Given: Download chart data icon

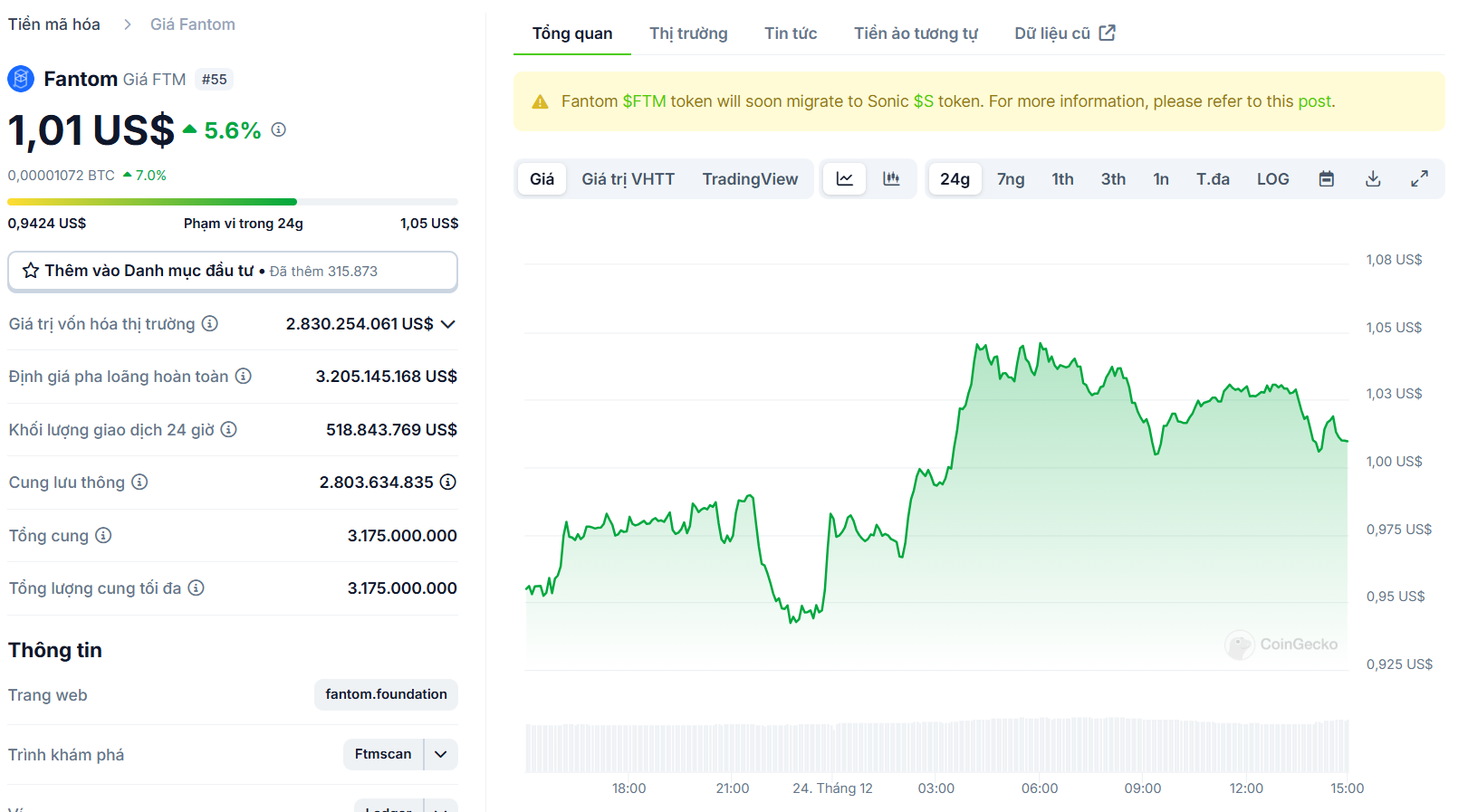Looking at the screenshot, I should click(x=1373, y=178).
